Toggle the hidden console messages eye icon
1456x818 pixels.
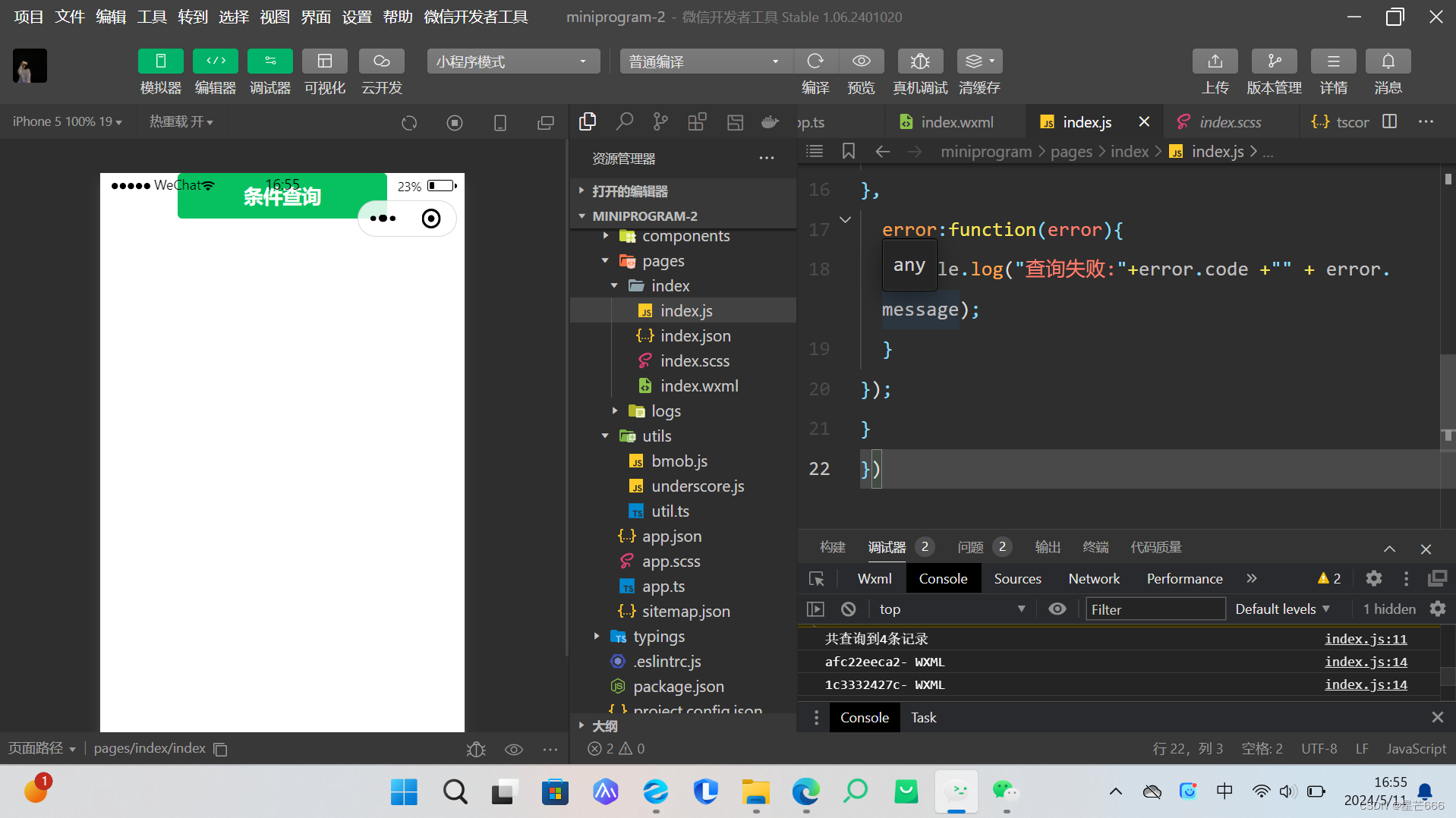1057,609
